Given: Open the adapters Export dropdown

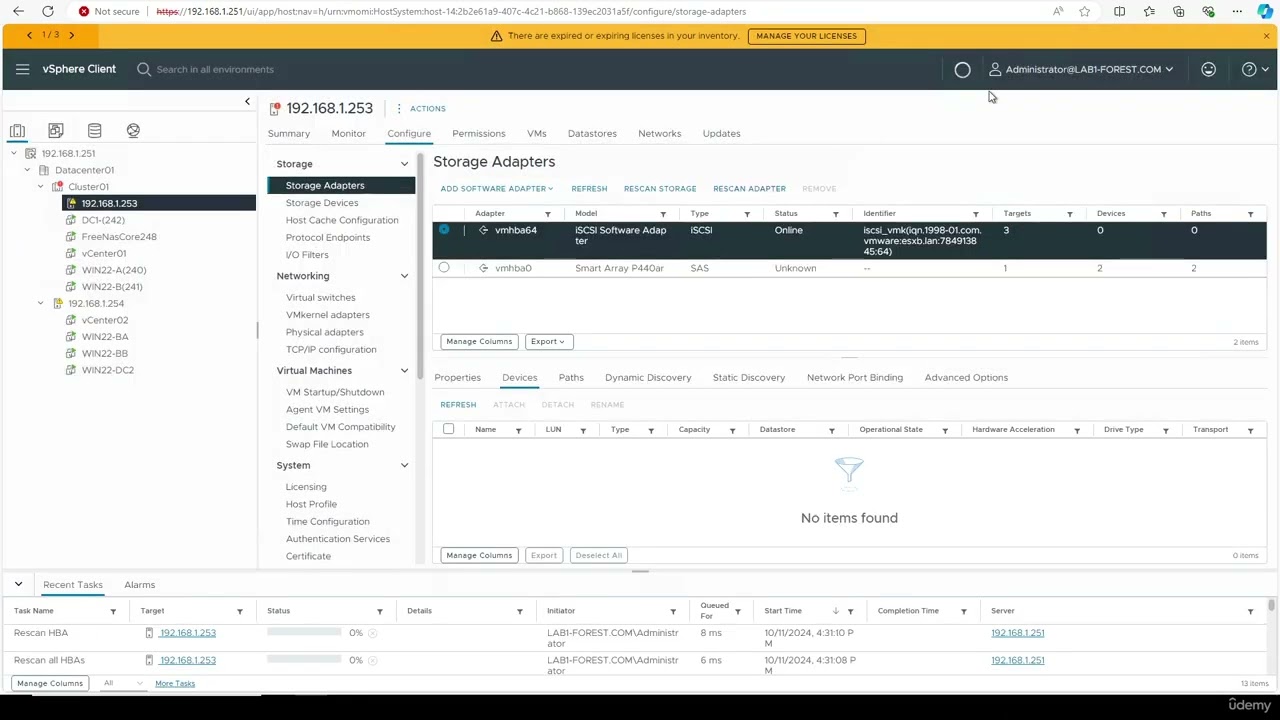Looking at the screenshot, I should 548,342.
